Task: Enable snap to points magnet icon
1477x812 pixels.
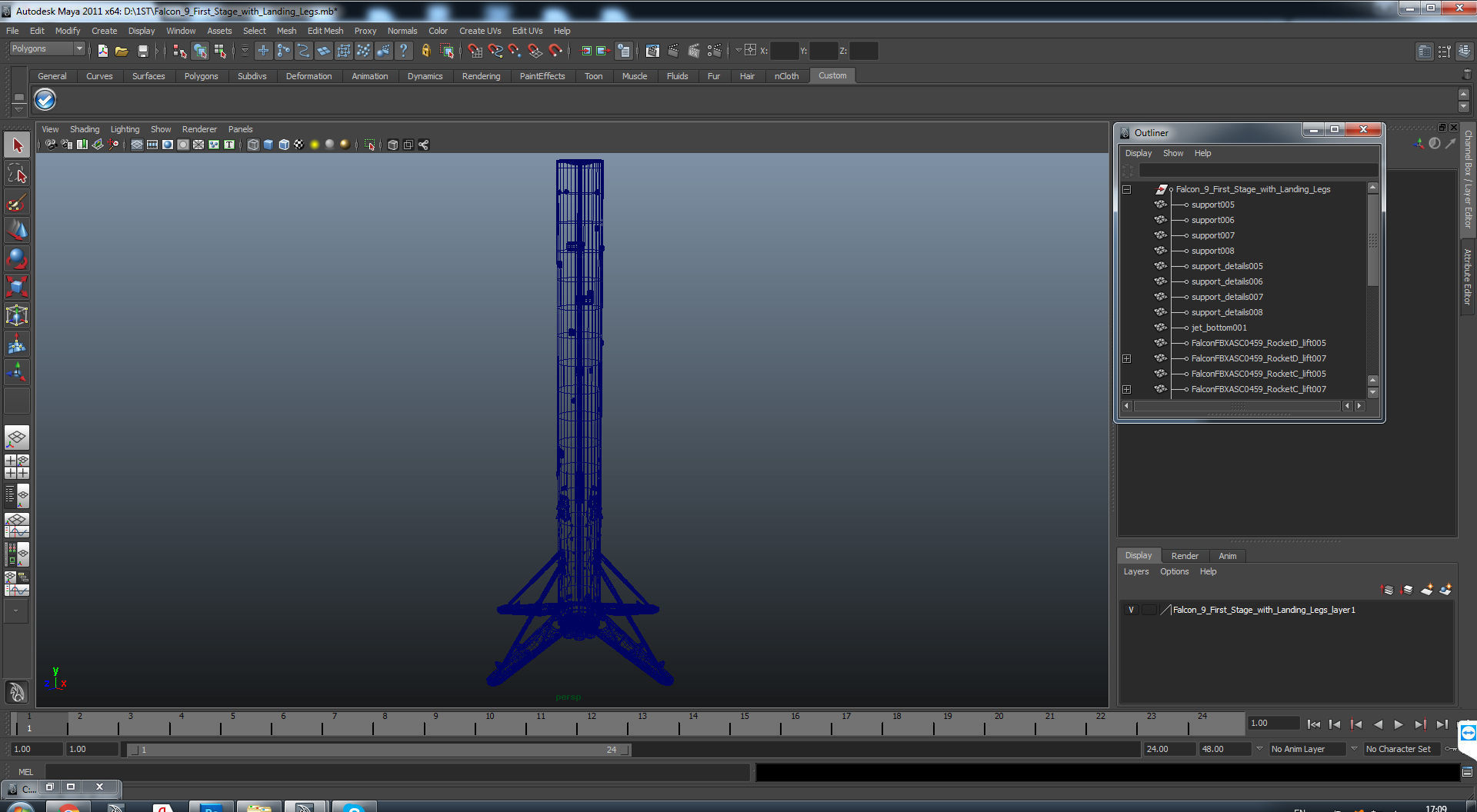Action: pos(515,51)
